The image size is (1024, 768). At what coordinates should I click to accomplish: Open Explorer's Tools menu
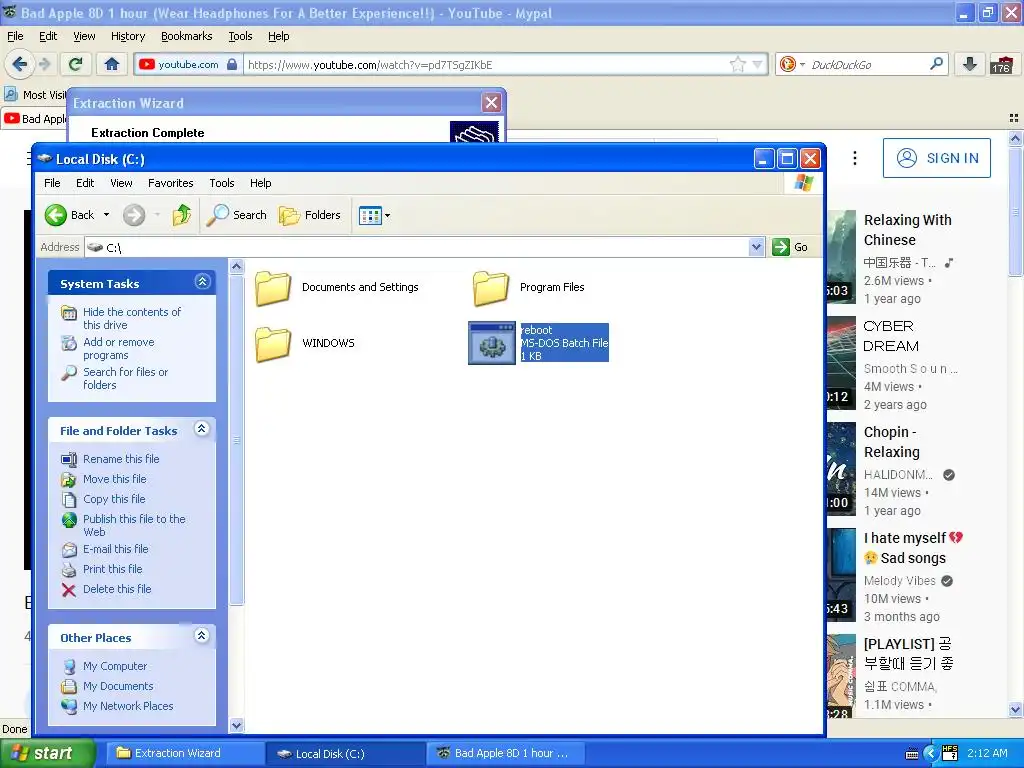pos(221,183)
